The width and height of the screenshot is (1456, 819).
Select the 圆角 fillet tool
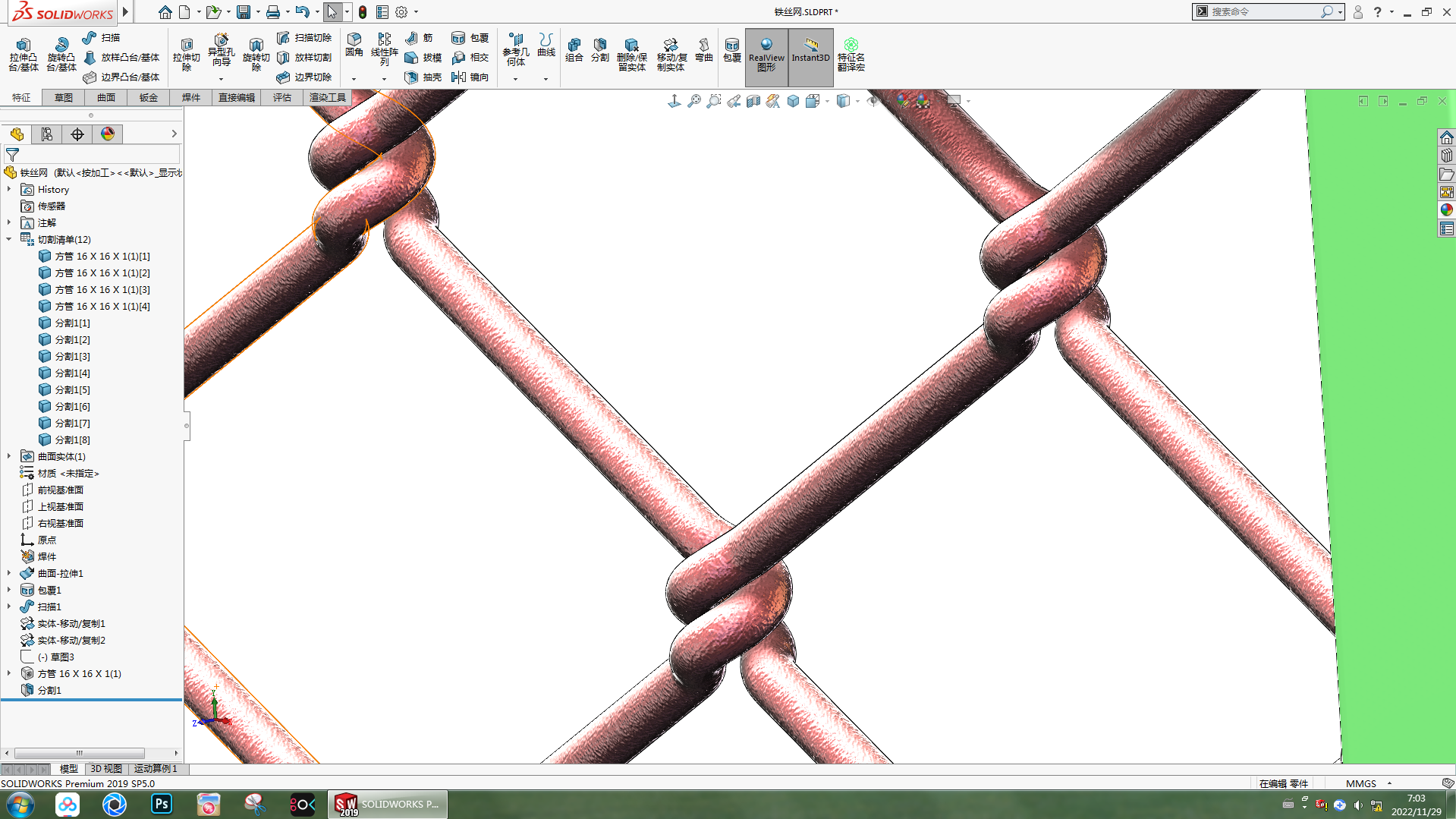pos(354,46)
